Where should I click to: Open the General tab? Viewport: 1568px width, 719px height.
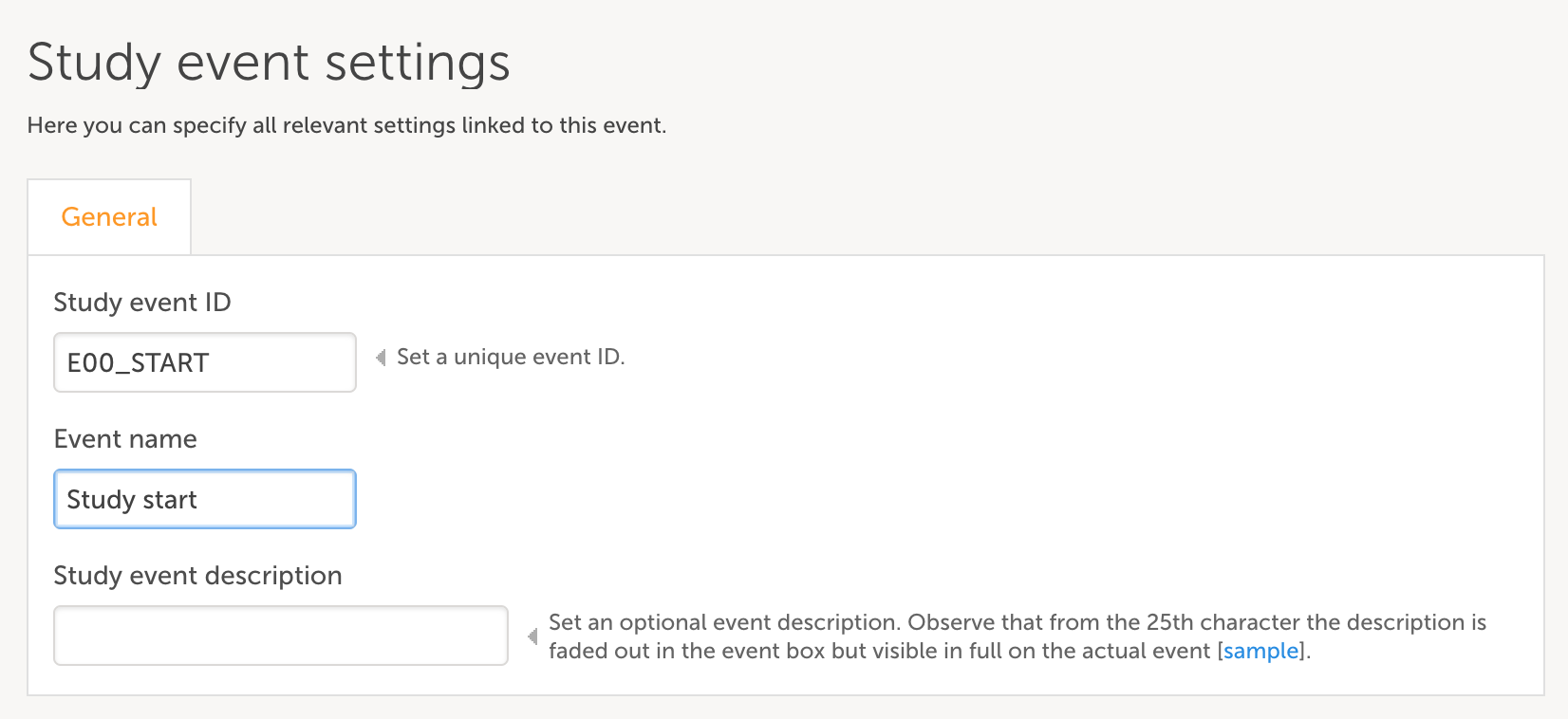point(109,217)
